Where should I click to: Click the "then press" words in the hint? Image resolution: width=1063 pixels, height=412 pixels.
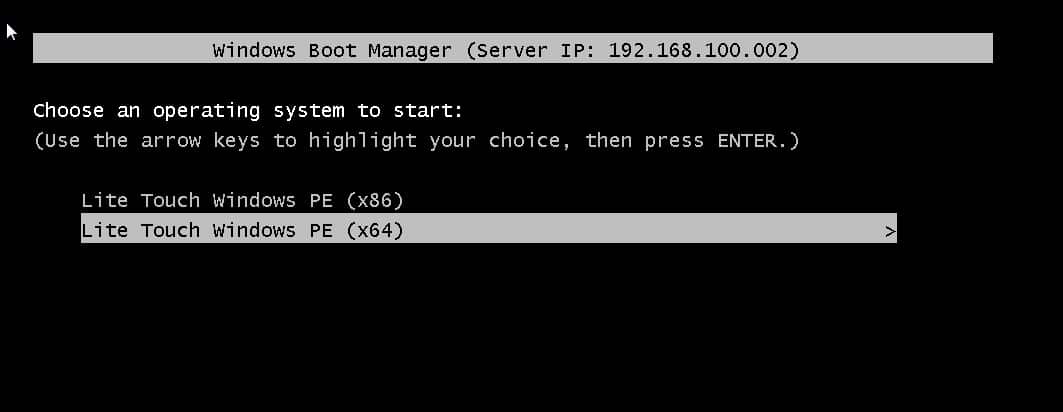tap(644, 141)
